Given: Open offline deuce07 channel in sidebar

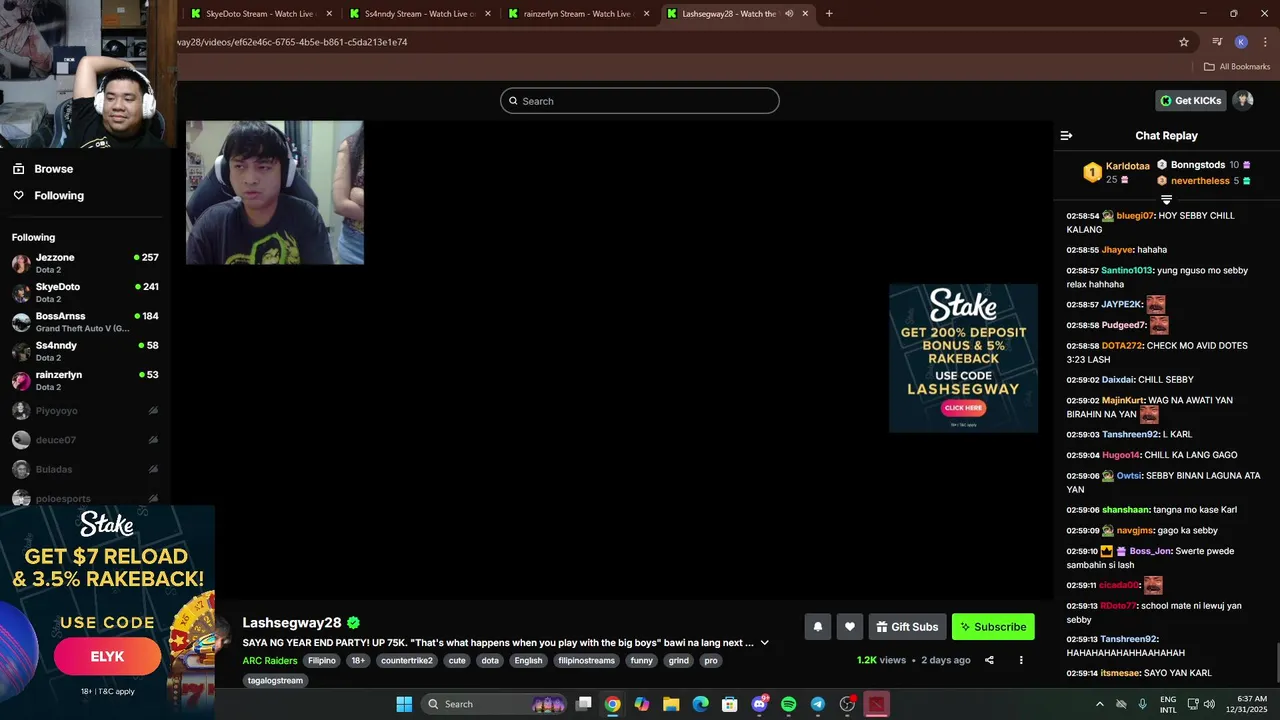Looking at the screenshot, I should coord(85,439).
